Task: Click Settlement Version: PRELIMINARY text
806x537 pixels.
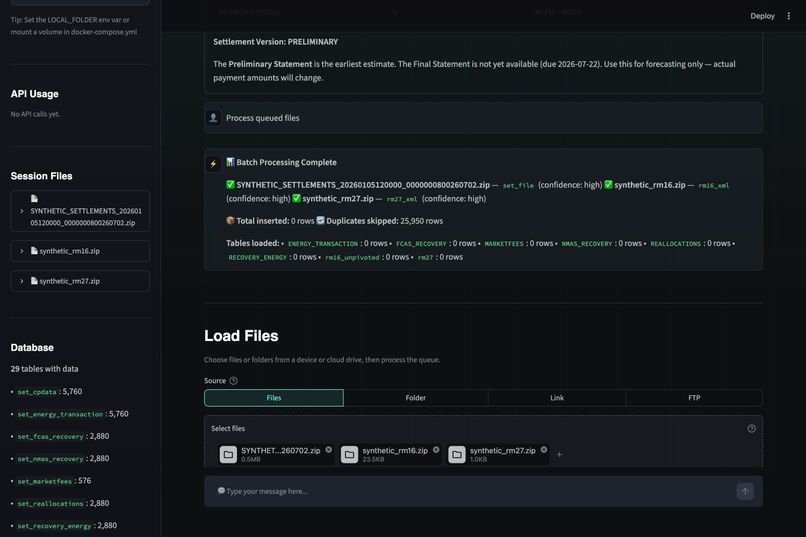Action: pos(276,42)
